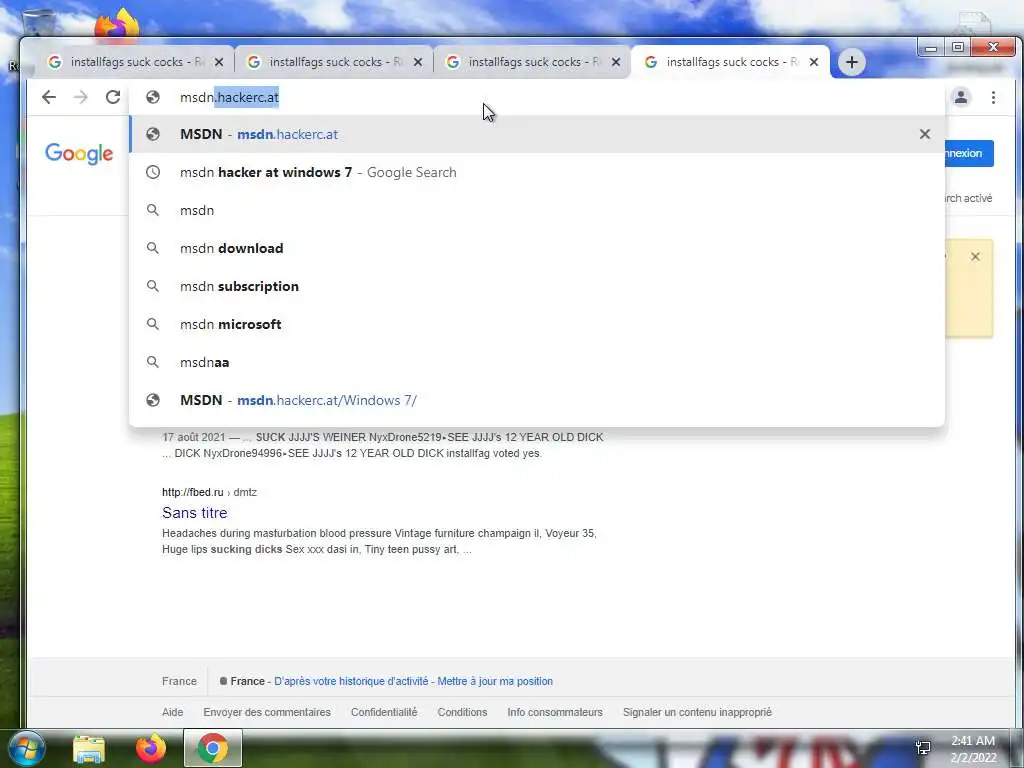Image resolution: width=1024 pixels, height=768 pixels.
Task: Choose the 'msdnaa' suggestion
Action: pos(537,362)
